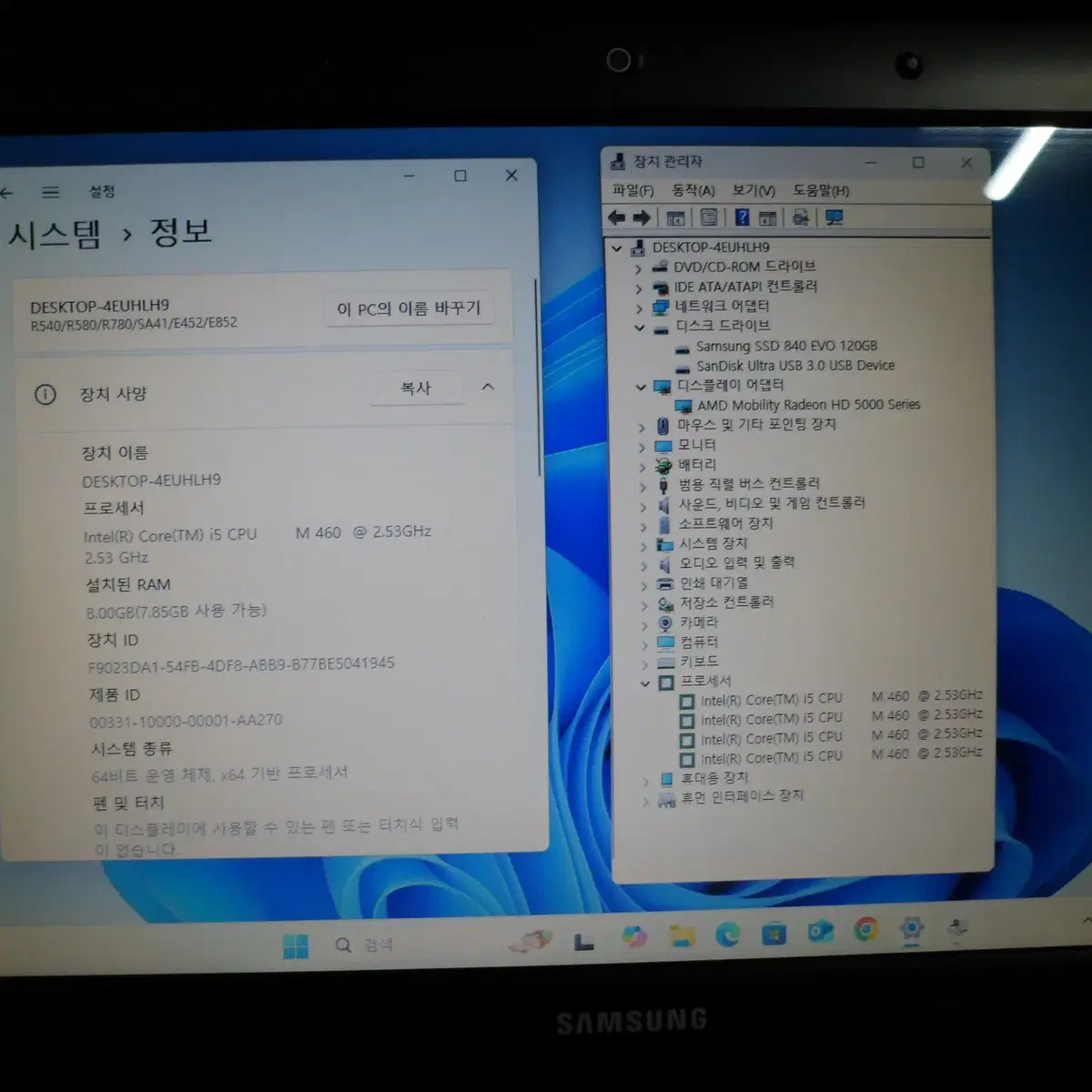The height and width of the screenshot is (1092, 1092).
Task: Click the AMD Radeon display adapter icon
Action: point(683,406)
